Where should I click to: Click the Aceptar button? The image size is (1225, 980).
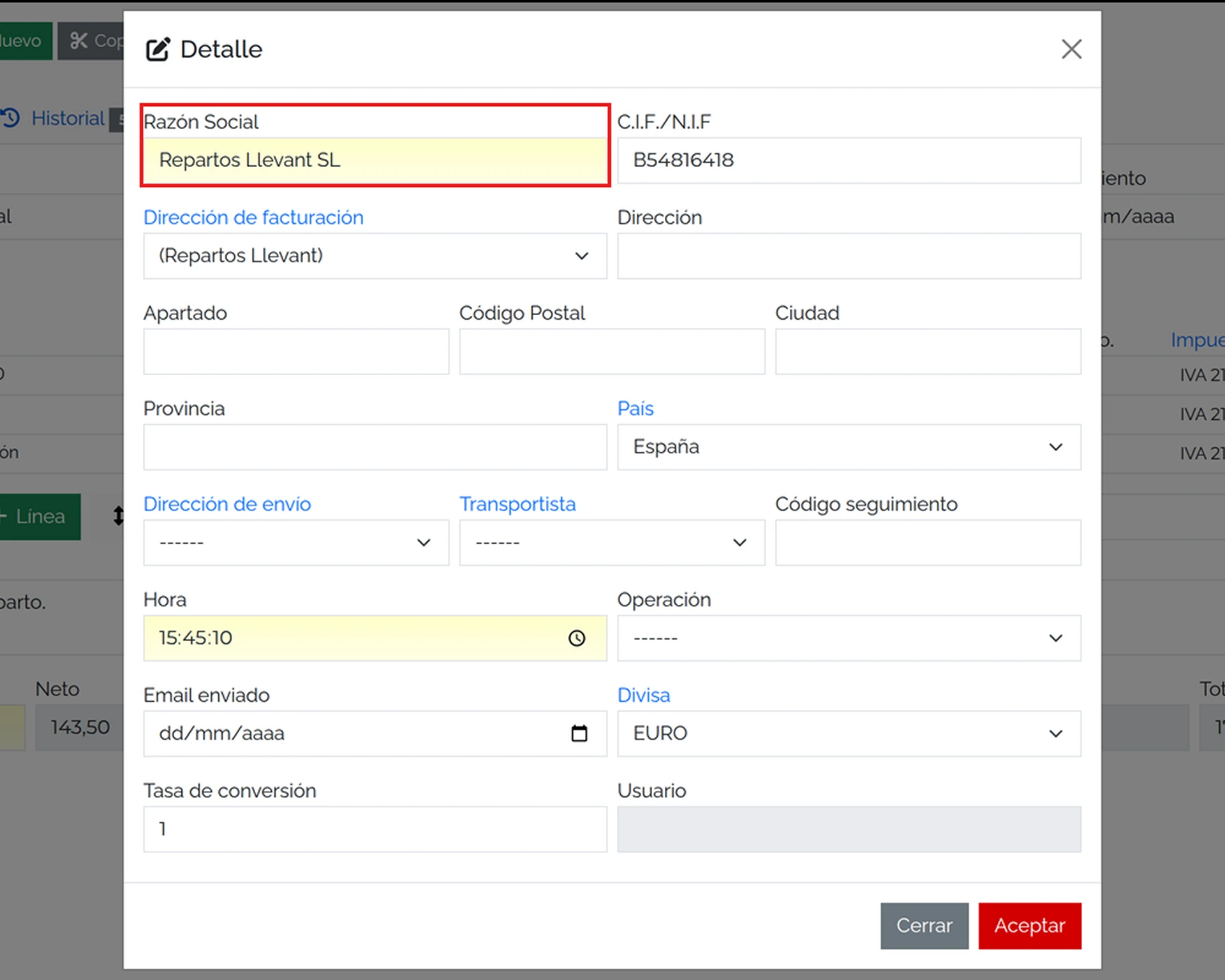click(1030, 926)
